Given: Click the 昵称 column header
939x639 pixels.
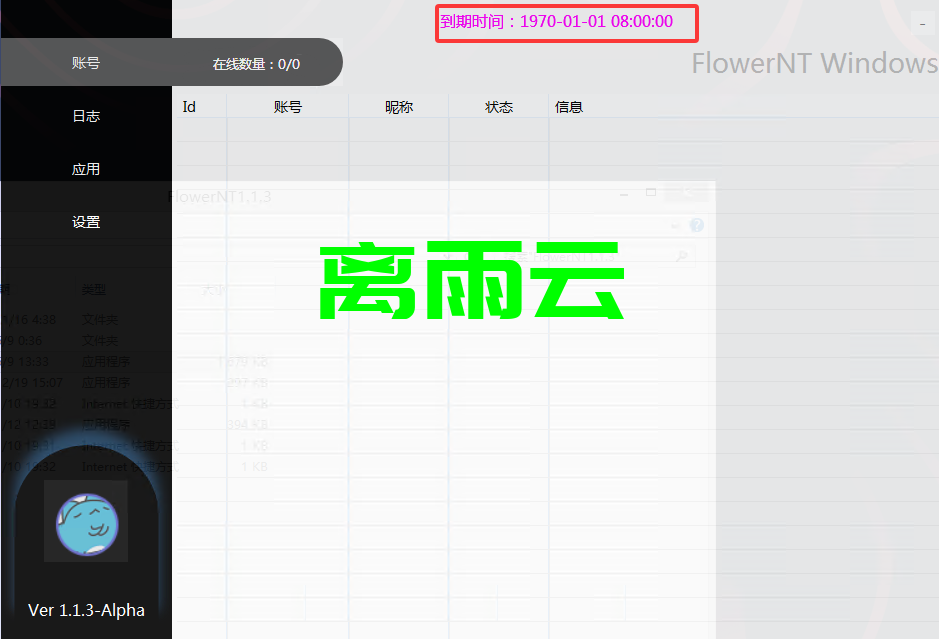Looking at the screenshot, I should [x=399, y=106].
